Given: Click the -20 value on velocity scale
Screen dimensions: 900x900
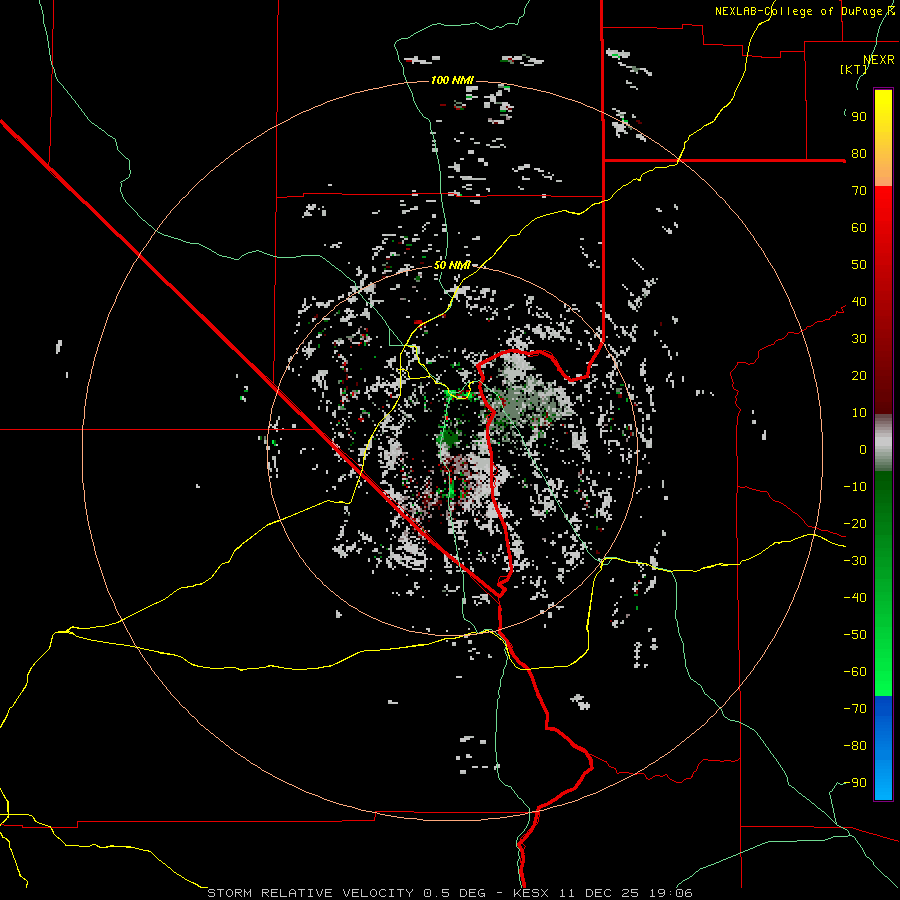Looking at the screenshot, I should pyautogui.click(x=855, y=524).
